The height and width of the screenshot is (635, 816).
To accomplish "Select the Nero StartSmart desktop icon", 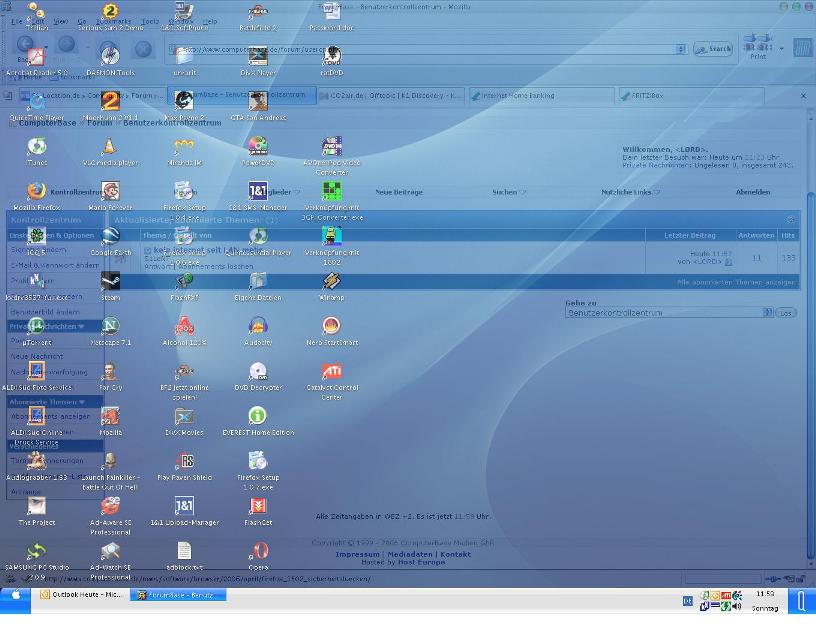I will tap(332, 331).
